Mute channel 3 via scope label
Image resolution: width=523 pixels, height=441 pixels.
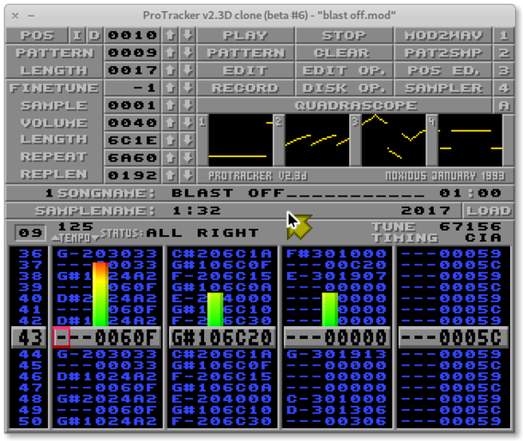tap(356, 122)
